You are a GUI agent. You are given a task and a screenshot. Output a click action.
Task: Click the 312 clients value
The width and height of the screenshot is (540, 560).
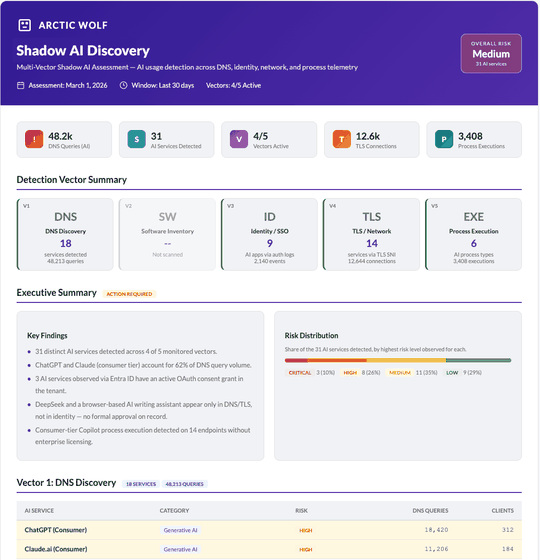click(x=508, y=530)
